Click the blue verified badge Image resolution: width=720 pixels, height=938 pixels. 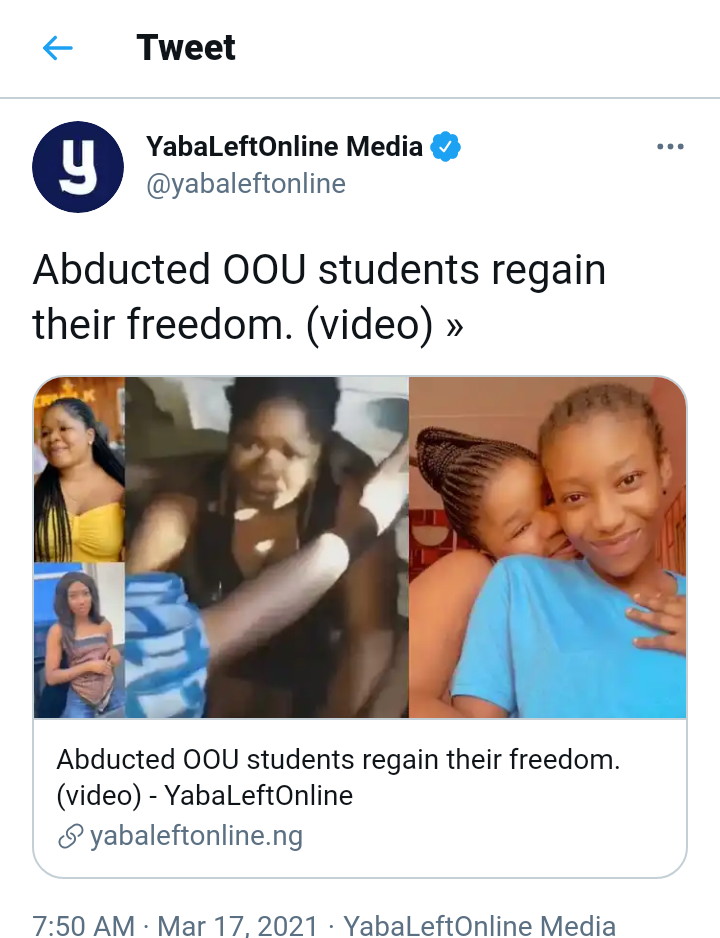coord(446,147)
